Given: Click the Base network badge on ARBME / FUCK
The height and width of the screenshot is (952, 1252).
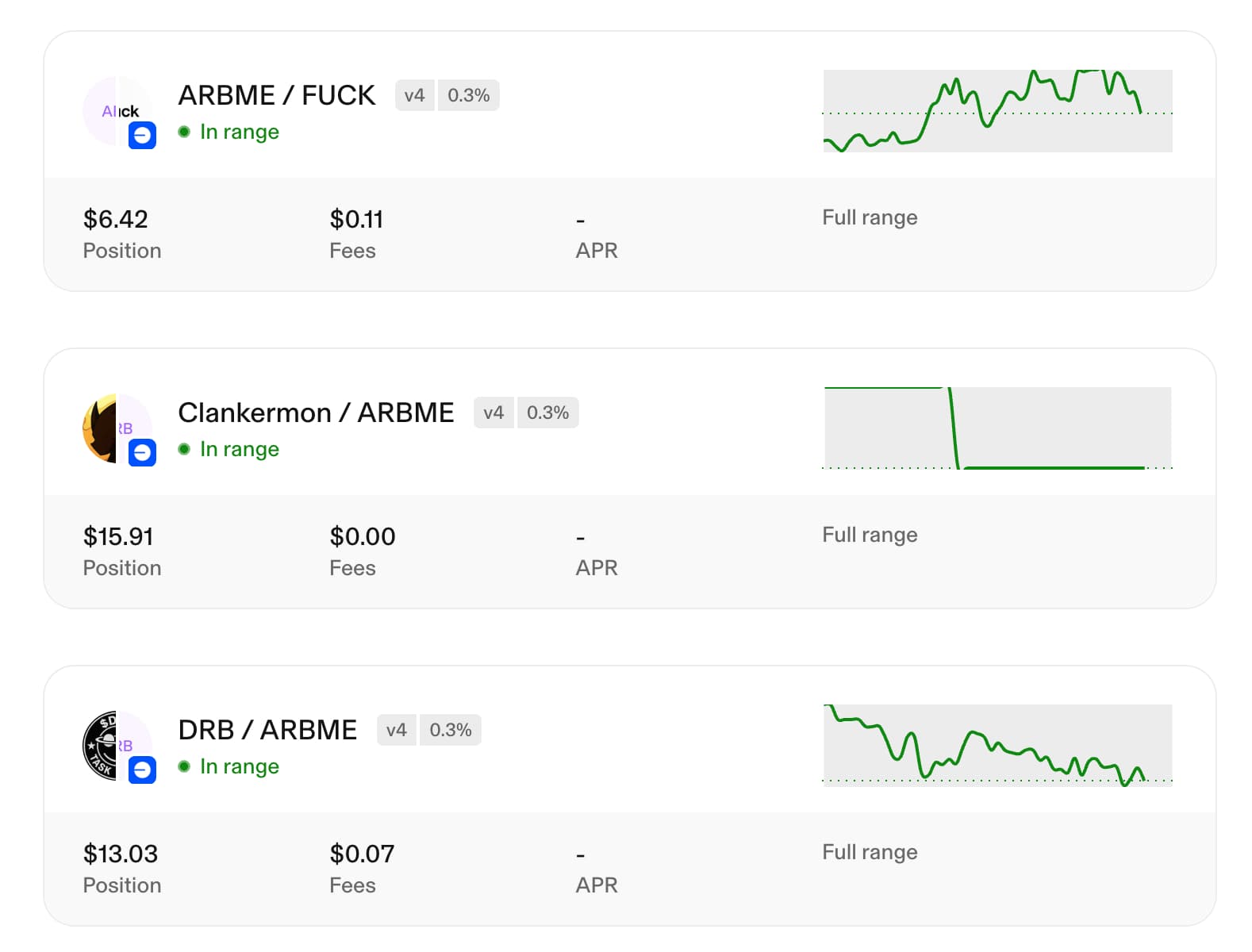Looking at the screenshot, I should pos(142,136).
